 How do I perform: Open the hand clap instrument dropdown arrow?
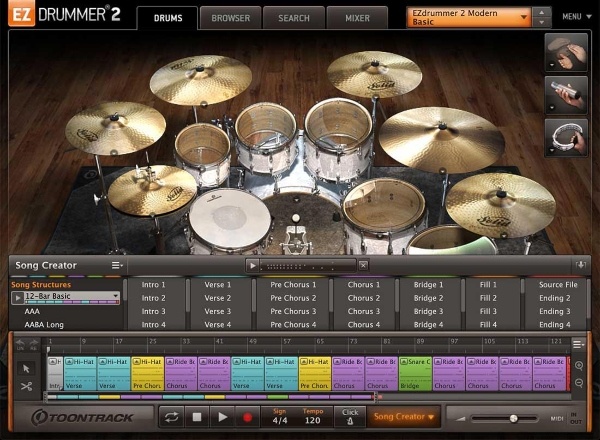click(551, 65)
